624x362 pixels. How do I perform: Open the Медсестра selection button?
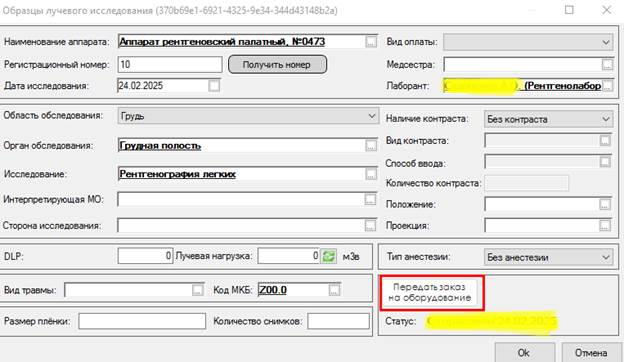[x=607, y=64]
